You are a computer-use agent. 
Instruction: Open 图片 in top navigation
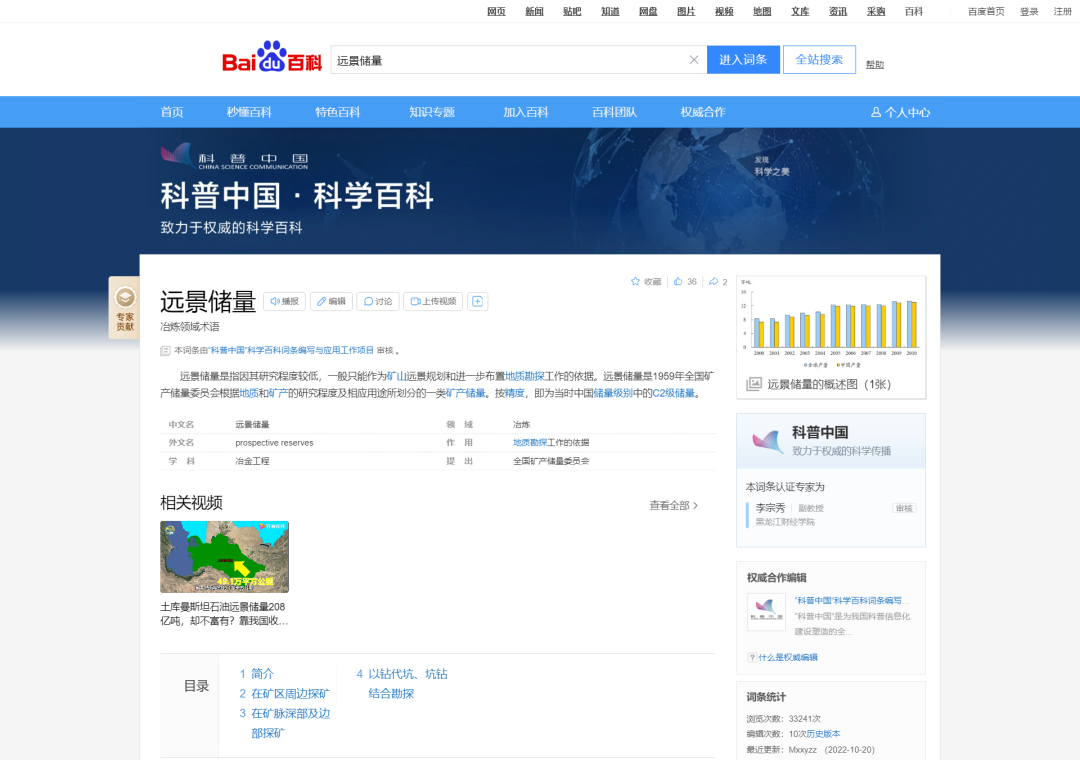point(686,11)
